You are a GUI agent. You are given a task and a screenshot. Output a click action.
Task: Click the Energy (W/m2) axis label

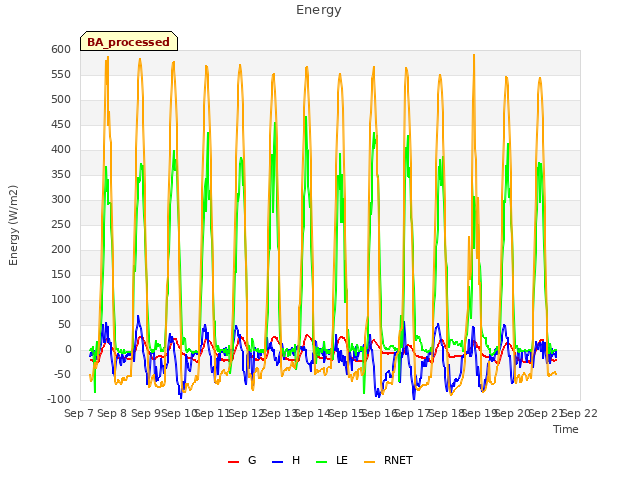[13, 225]
